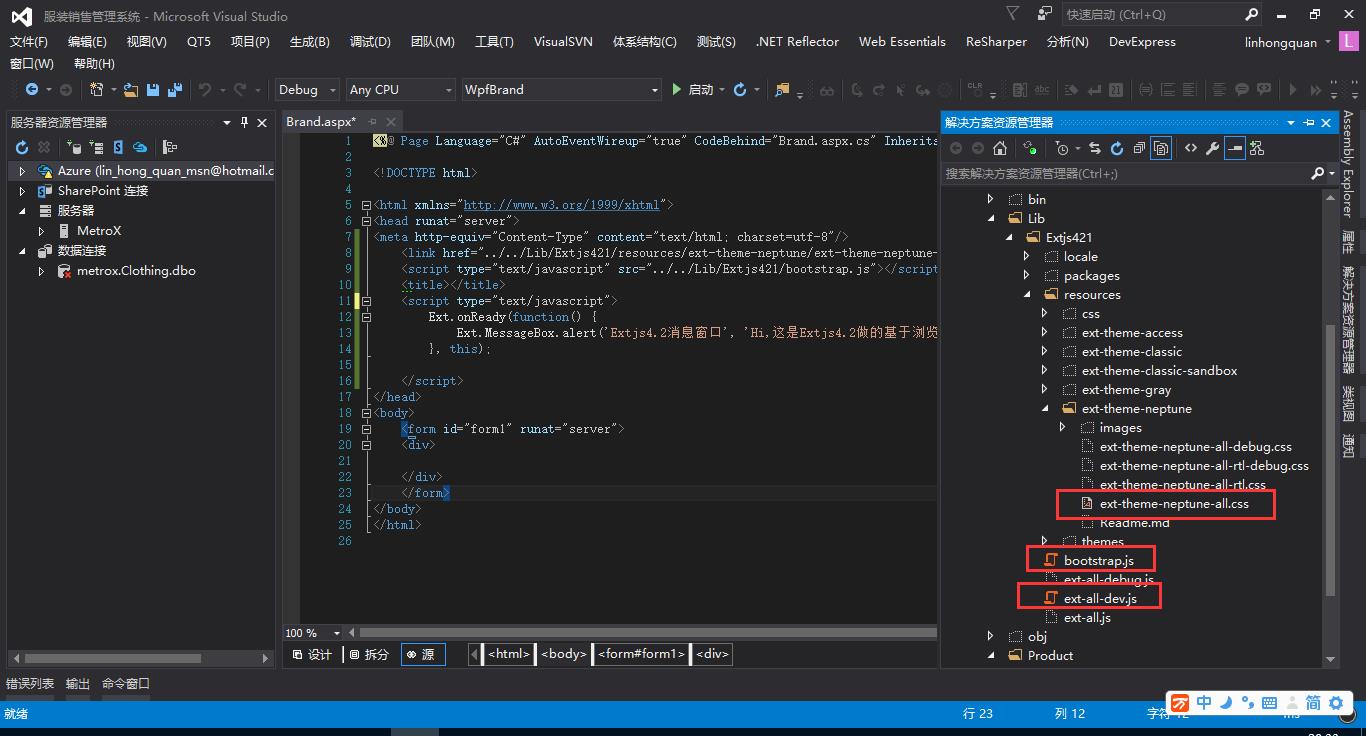Click the linhongquan account name
Screen dimensions: 1366x736
tap(1281, 42)
